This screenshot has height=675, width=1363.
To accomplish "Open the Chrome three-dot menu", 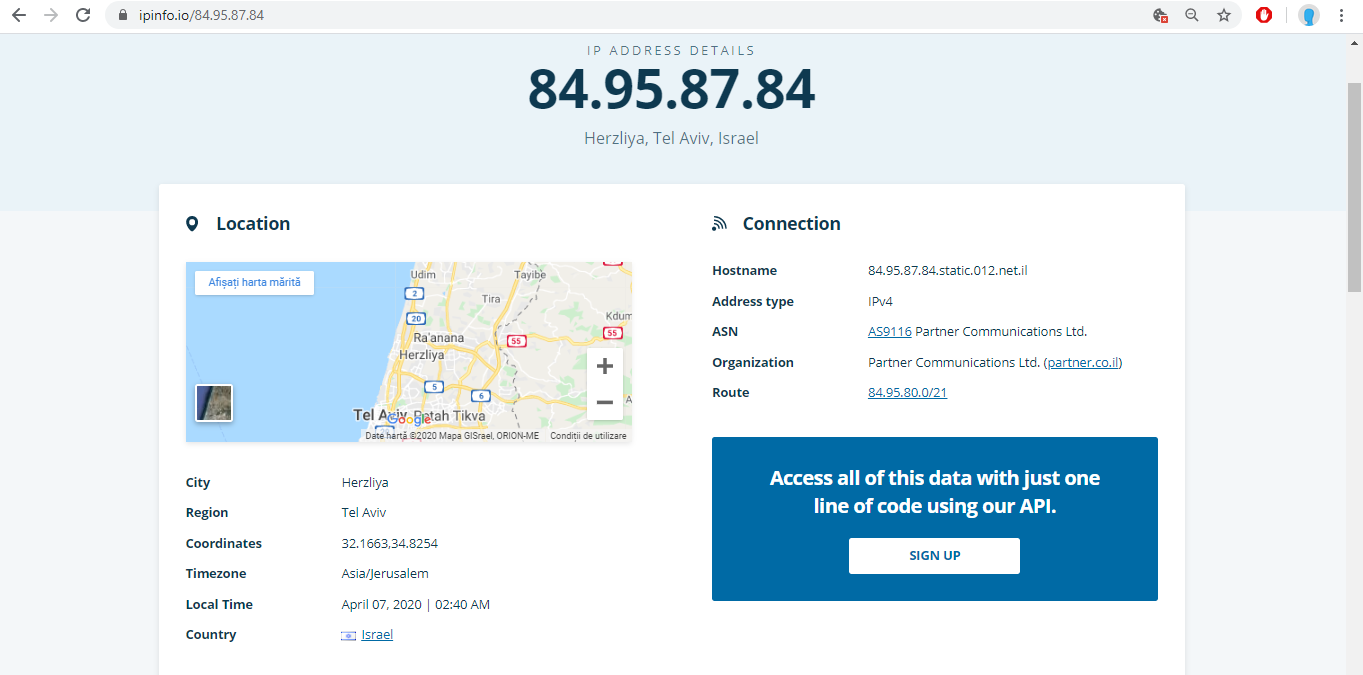I will tap(1341, 15).
